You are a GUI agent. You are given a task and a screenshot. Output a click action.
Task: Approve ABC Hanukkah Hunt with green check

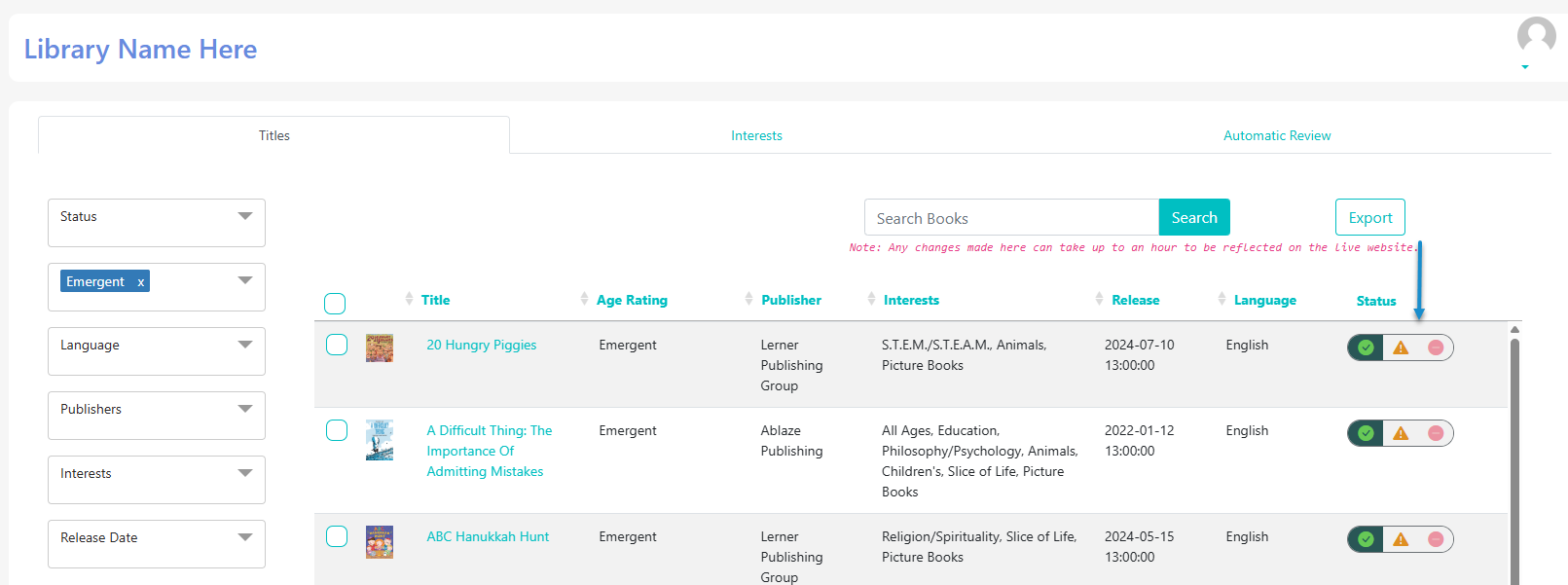tap(1366, 539)
